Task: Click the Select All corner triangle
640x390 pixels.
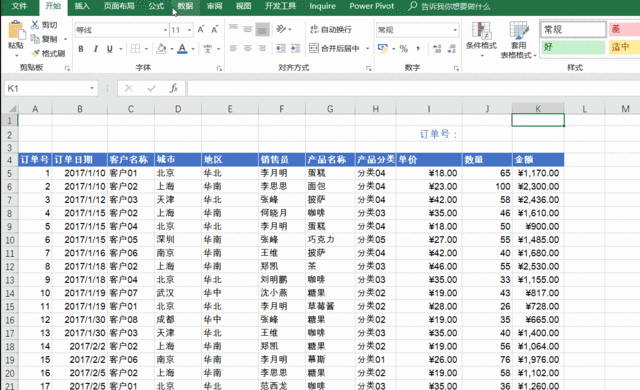Action: point(12,109)
